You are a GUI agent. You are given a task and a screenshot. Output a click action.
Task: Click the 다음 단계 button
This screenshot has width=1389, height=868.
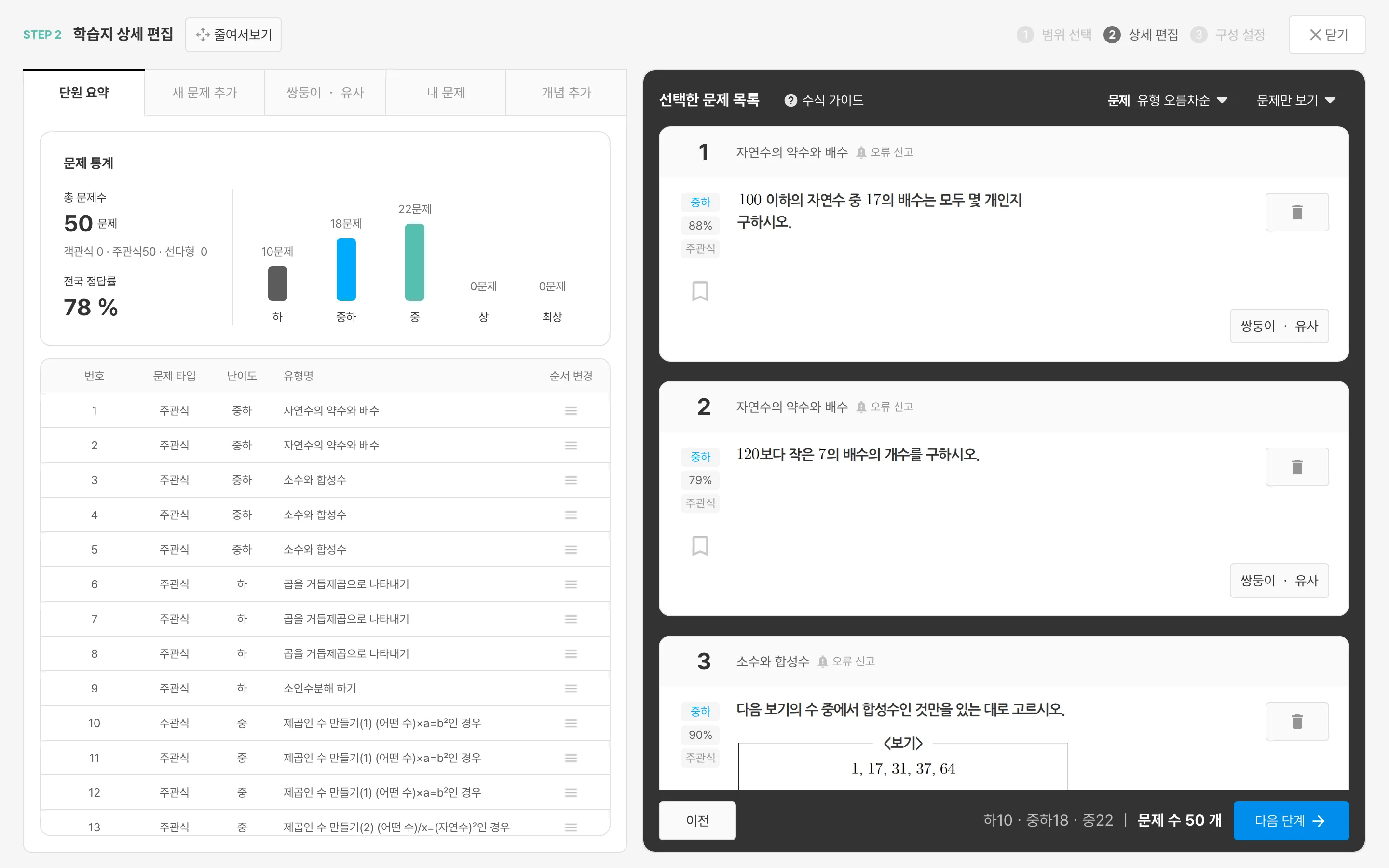coord(1291,820)
